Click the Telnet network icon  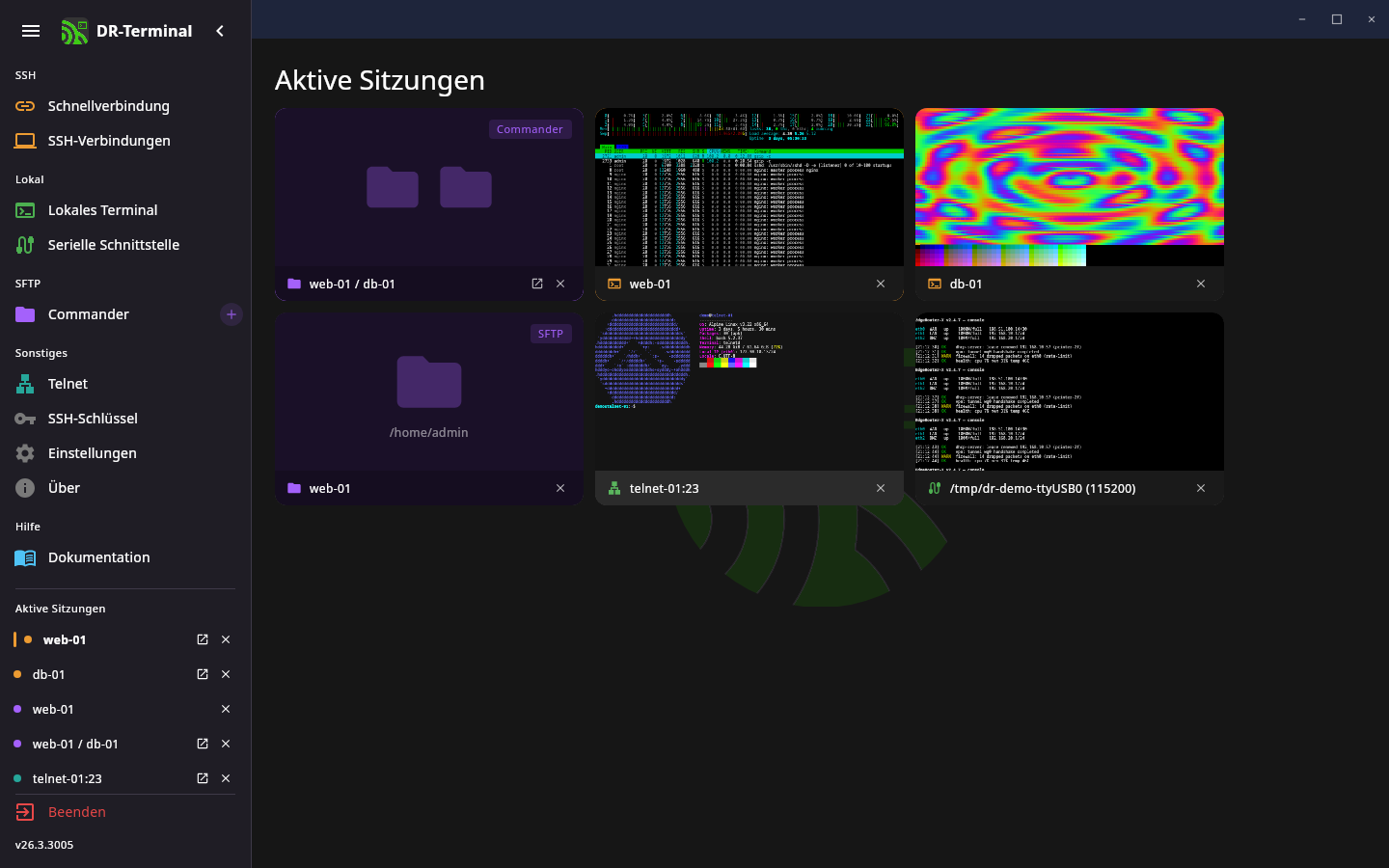(x=25, y=384)
